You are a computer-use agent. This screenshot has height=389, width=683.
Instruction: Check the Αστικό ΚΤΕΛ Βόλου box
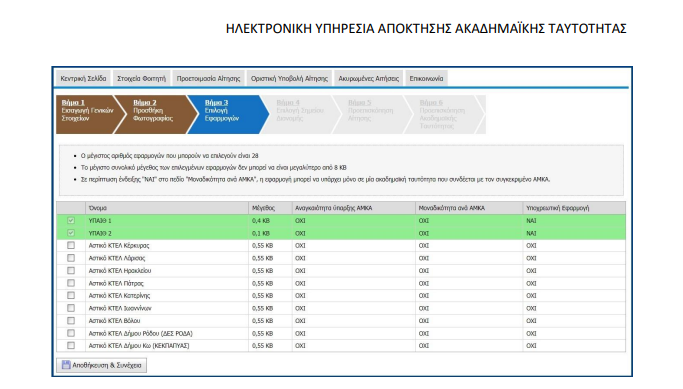point(71,321)
